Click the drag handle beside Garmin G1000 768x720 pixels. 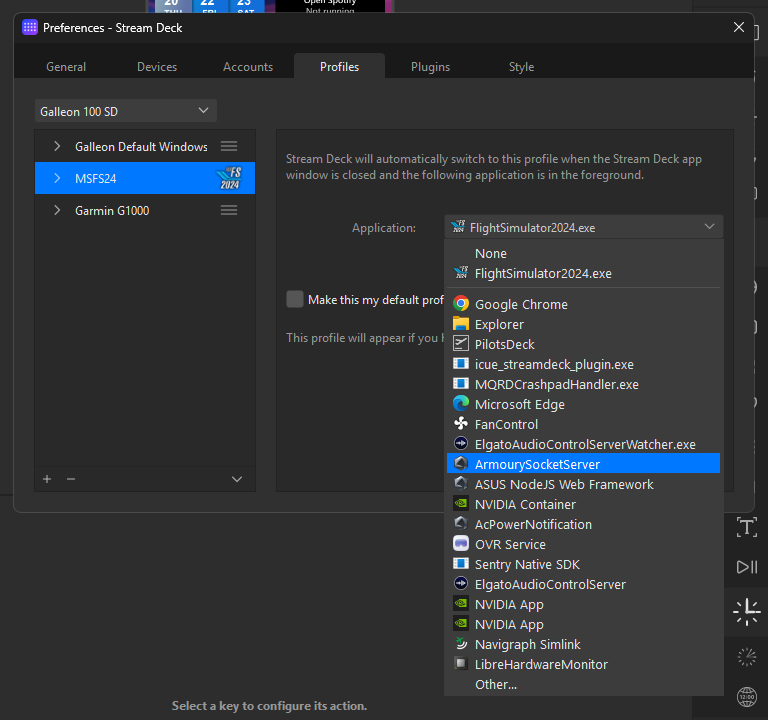coord(229,210)
